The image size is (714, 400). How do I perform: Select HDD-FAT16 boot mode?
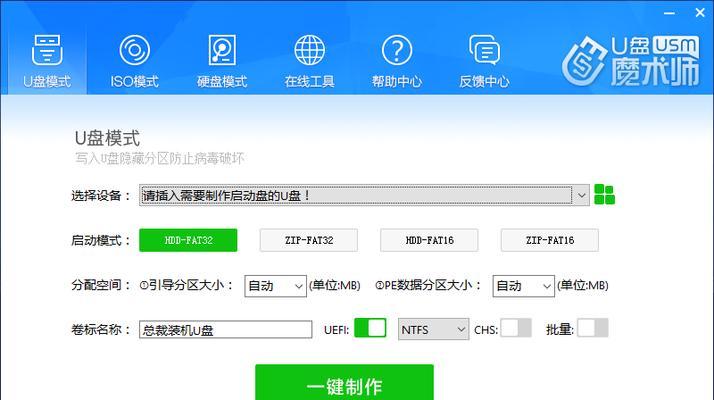pos(429,240)
